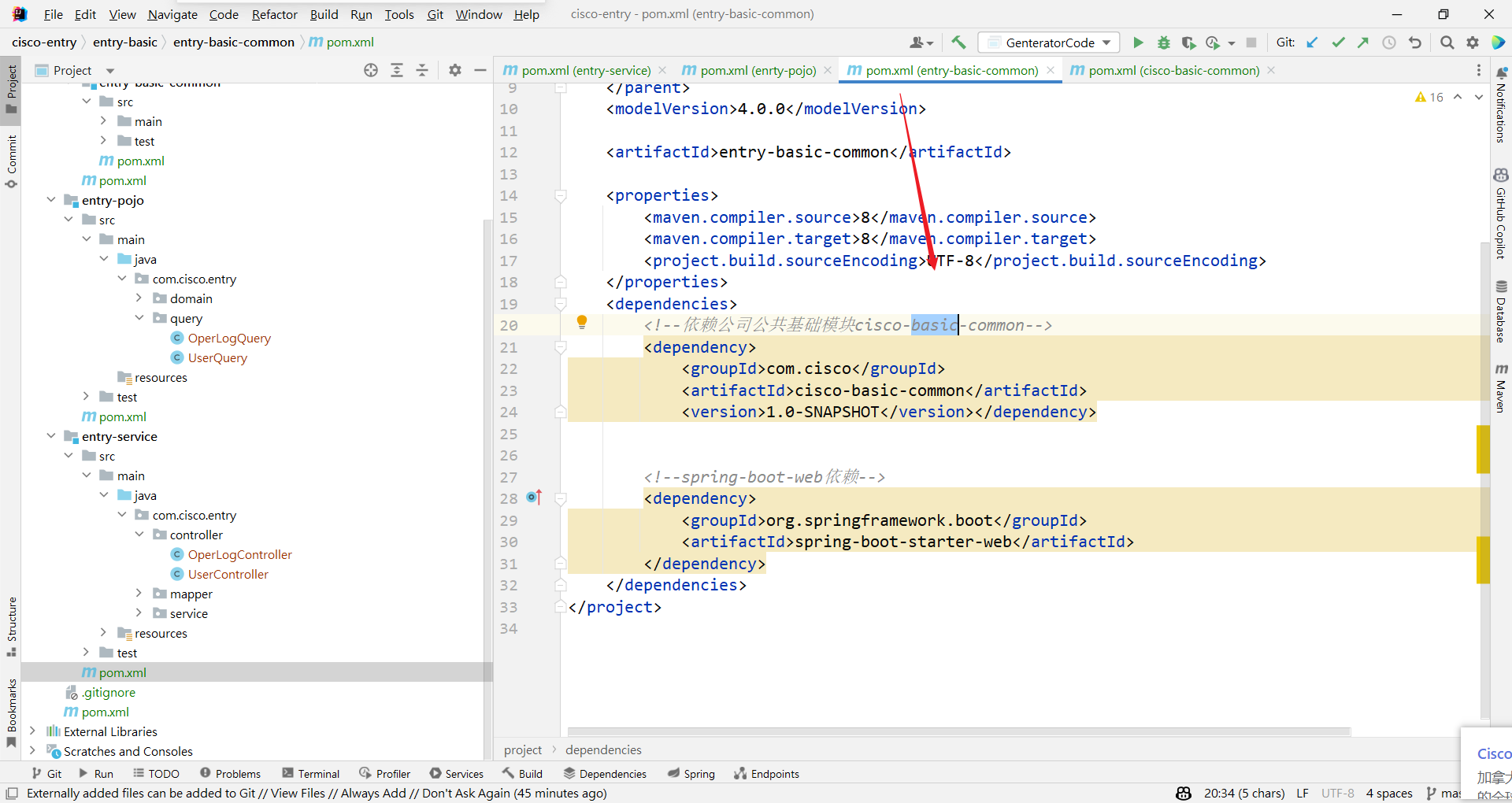Toggle the Structure tool window stripe button
1512x803 pixels.
click(x=11, y=626)
